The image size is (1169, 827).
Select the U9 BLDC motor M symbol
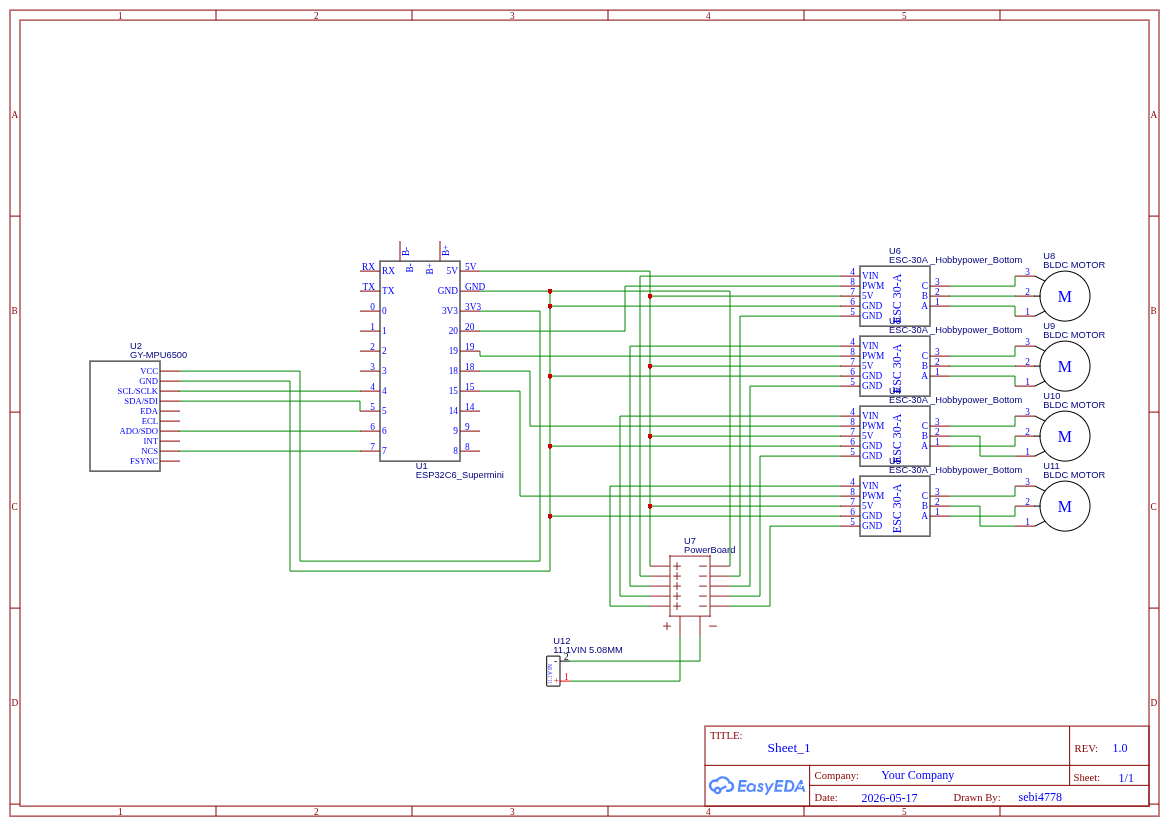pyautogui.click(x=1065, y=366)
